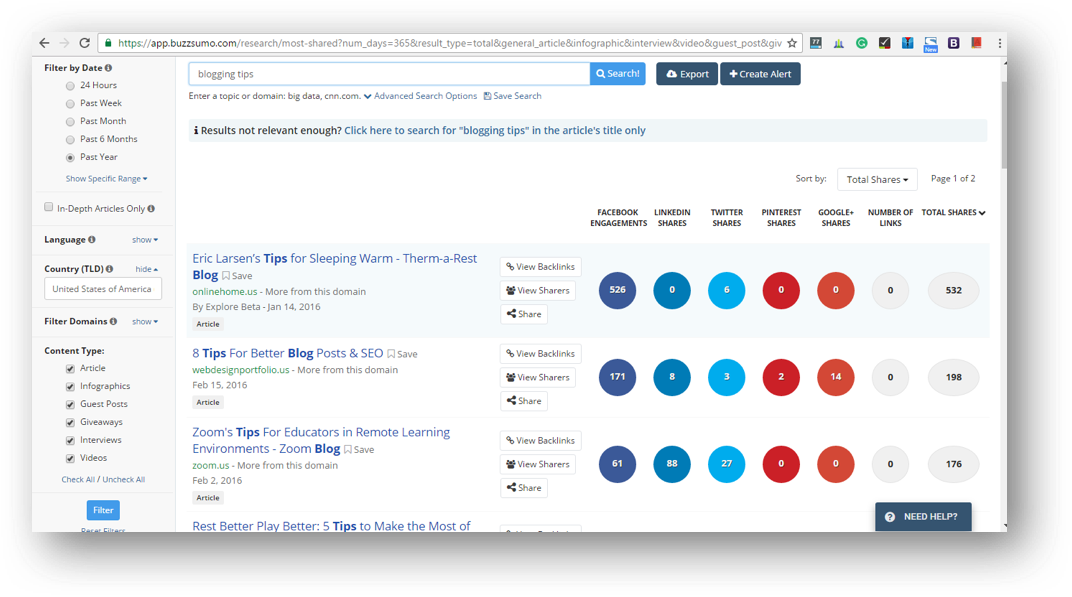Select the Past Month date filter
1072x597 pixels.
click(70, 121)
